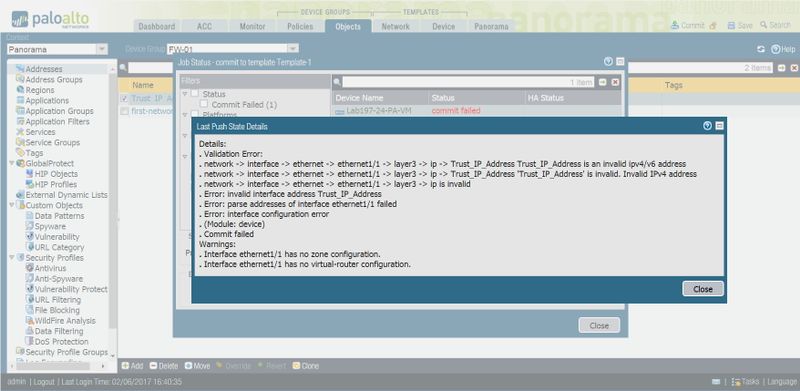800x391 pixels.
Task: Click the Commit icon in top bar
Action: tap(675, 25)
